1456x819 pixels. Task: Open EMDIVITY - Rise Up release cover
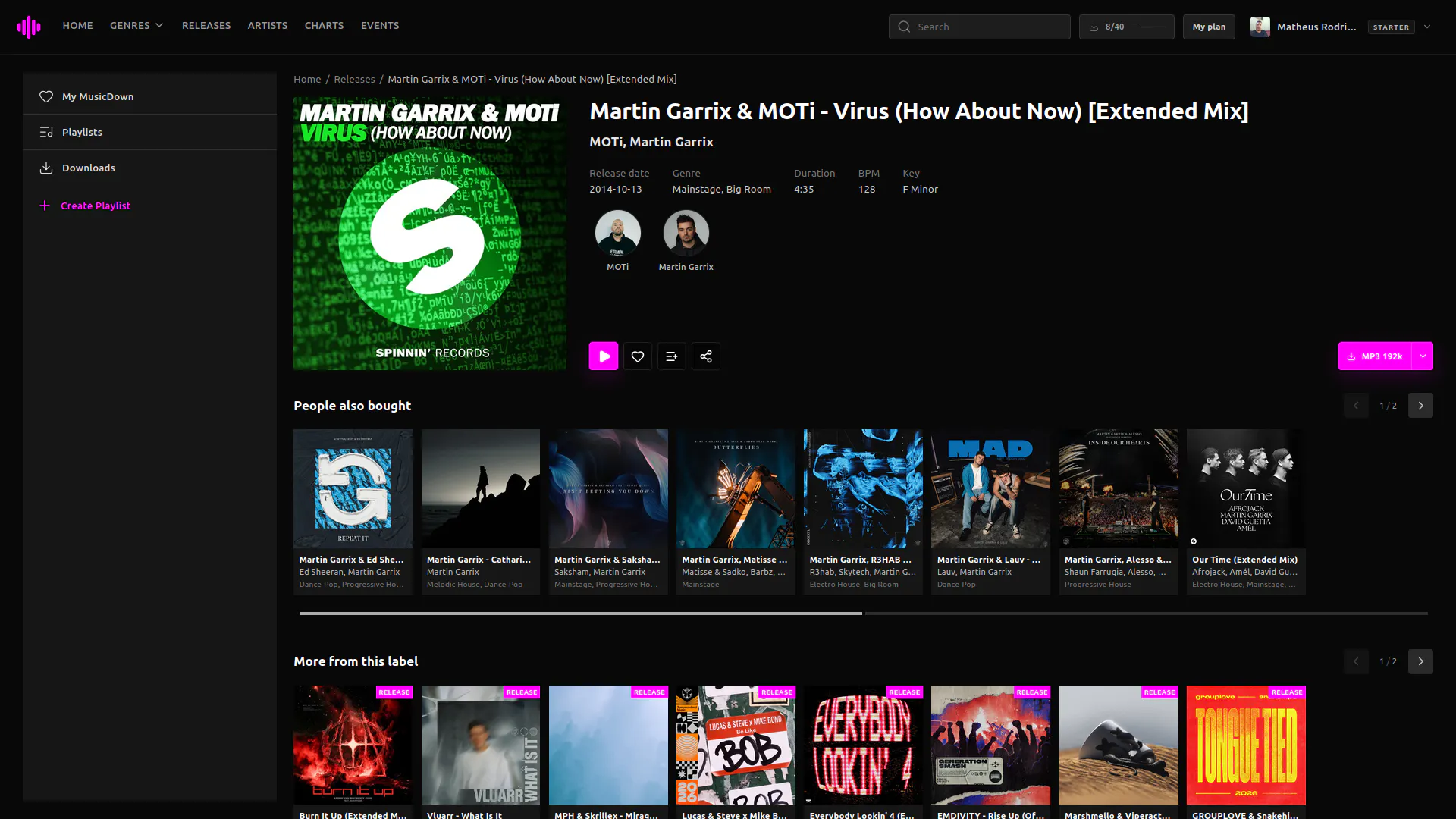(990, 745)
